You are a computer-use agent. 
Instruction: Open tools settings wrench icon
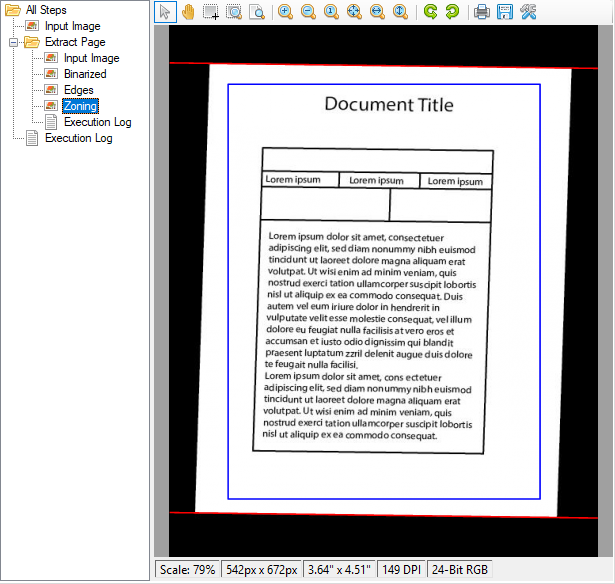coord(528,12)
